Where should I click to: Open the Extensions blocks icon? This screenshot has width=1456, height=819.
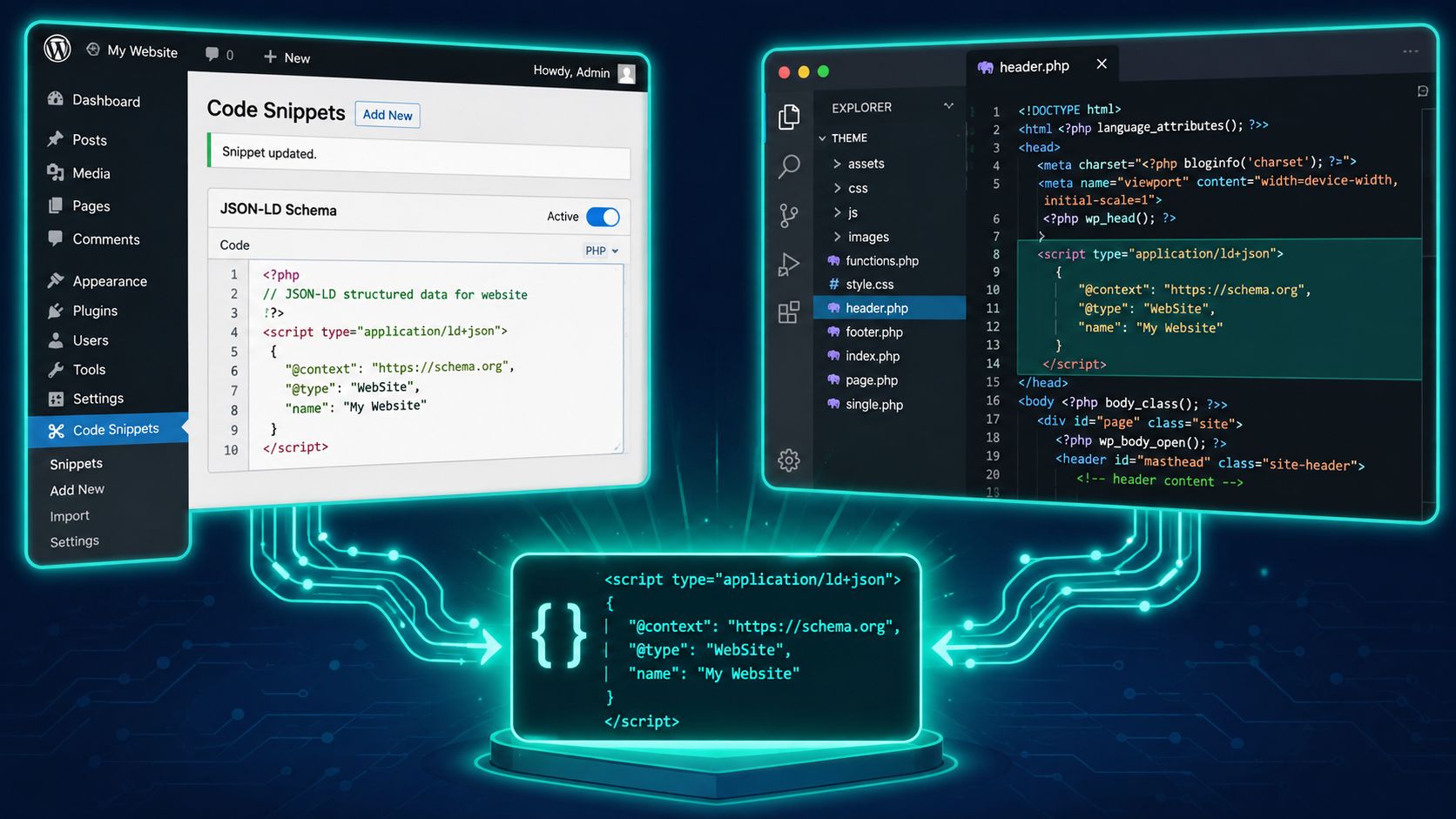(x=789, y=312)
